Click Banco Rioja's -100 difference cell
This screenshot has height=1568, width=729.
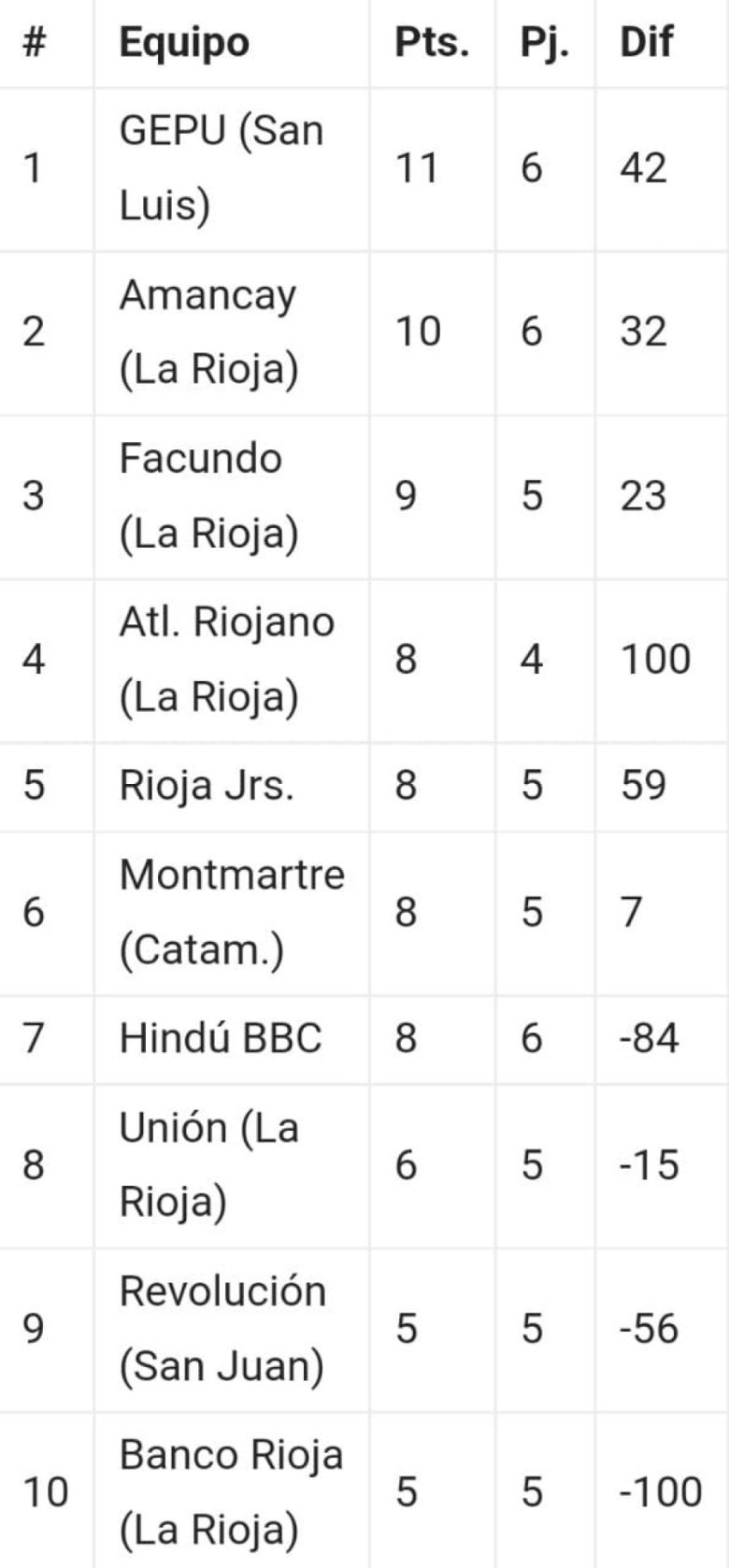[660, 1491]
